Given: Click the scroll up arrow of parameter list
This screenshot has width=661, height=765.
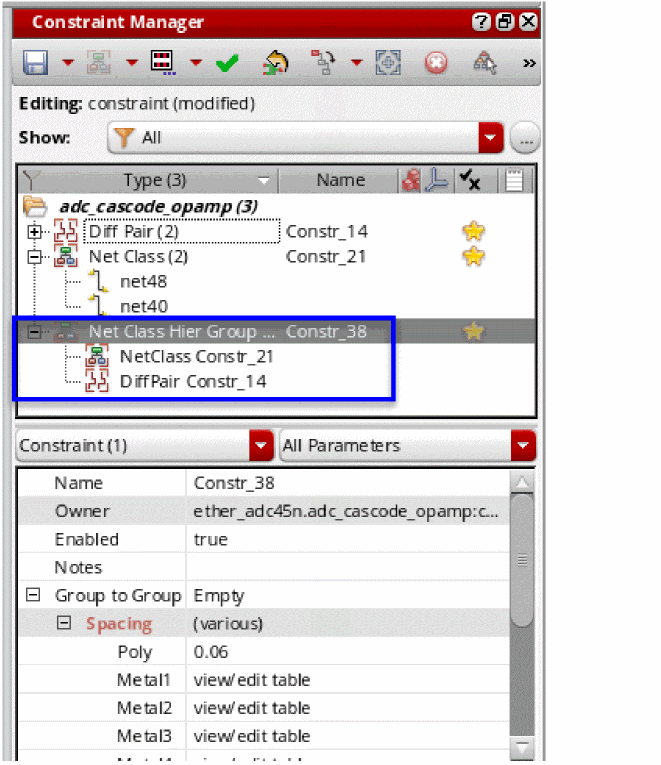Looking at the screenshot, I should click(522, 483).
